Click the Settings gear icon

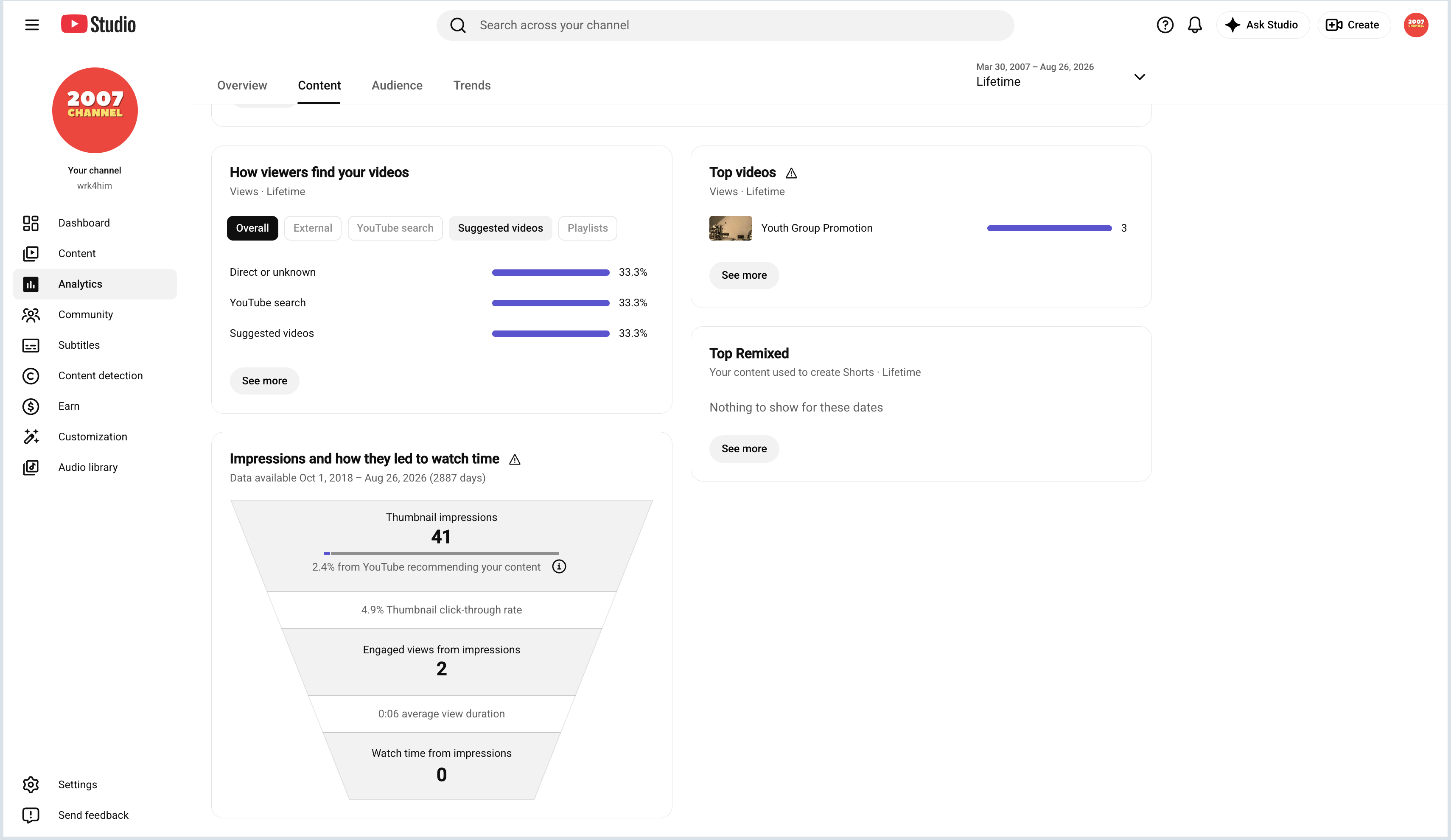click(x=31, y=784)
